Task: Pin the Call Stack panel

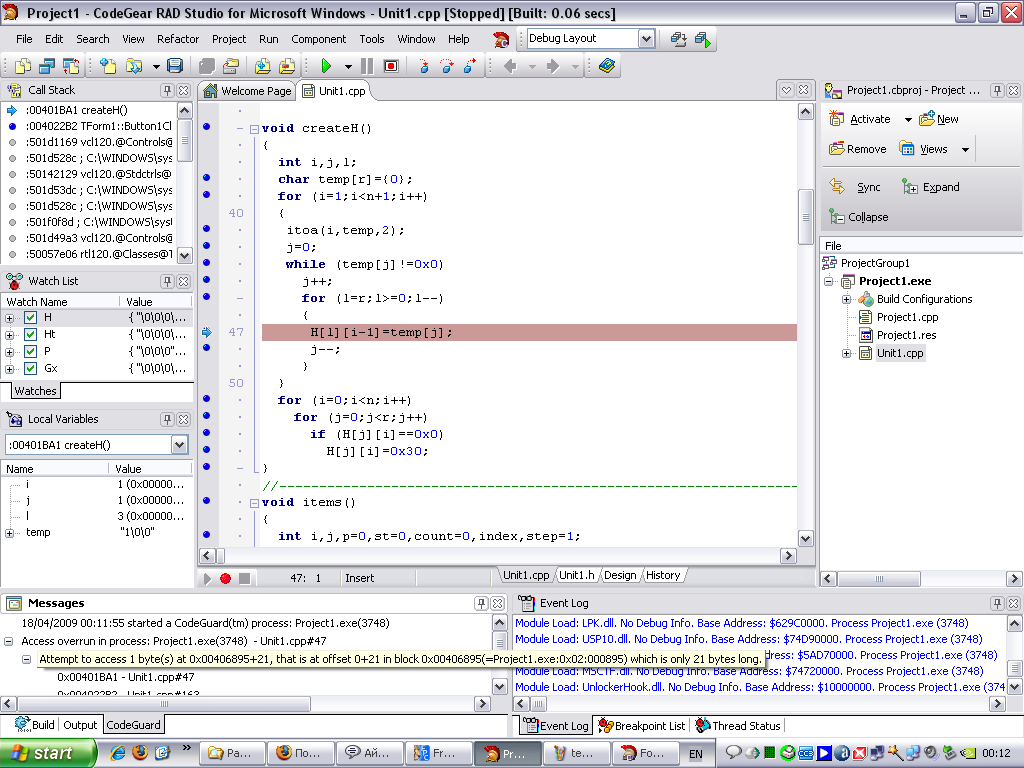Action: [167, 90]
